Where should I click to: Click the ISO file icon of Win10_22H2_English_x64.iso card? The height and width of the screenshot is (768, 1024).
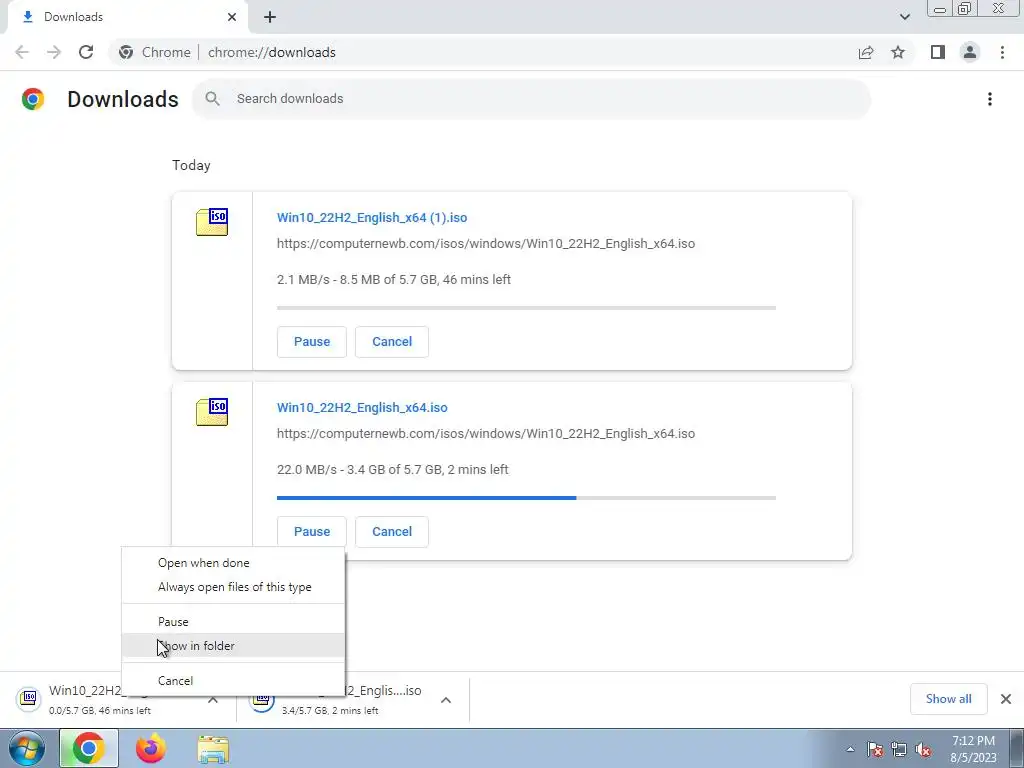click(x=212, y=412)
